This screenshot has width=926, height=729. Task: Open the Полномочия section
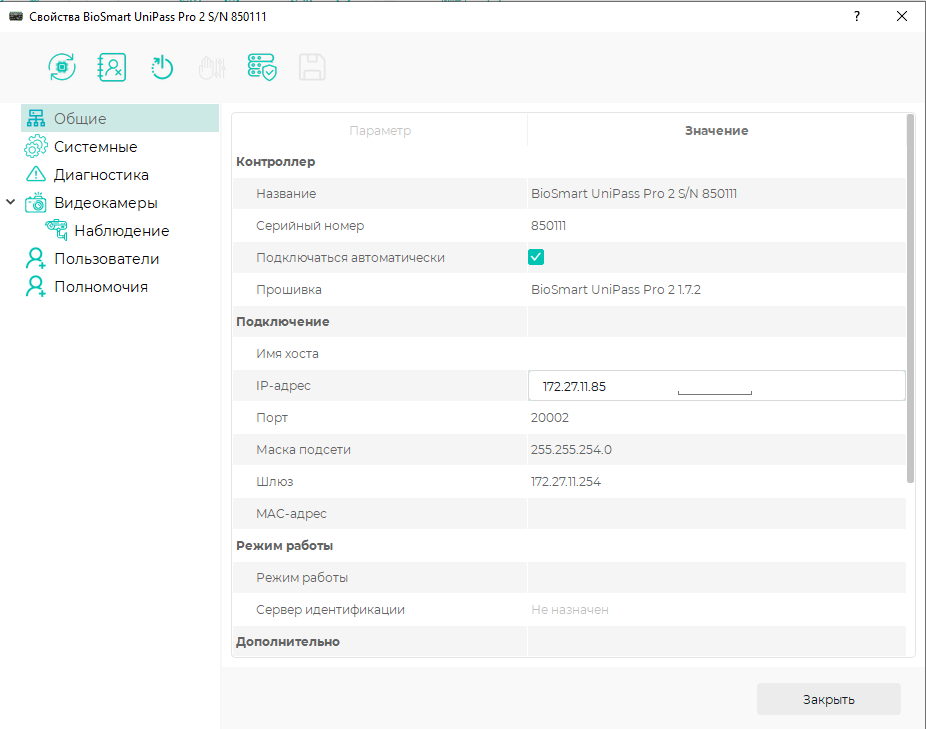101,287
